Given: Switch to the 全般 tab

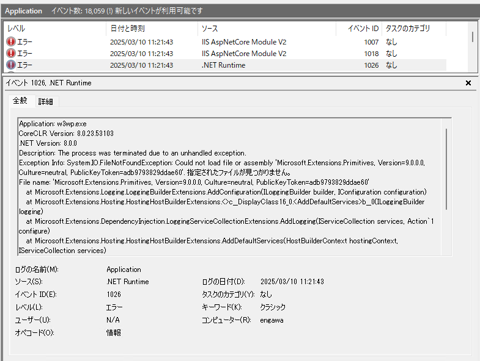Looking at the screenshot, I should [x=20, y=101].
